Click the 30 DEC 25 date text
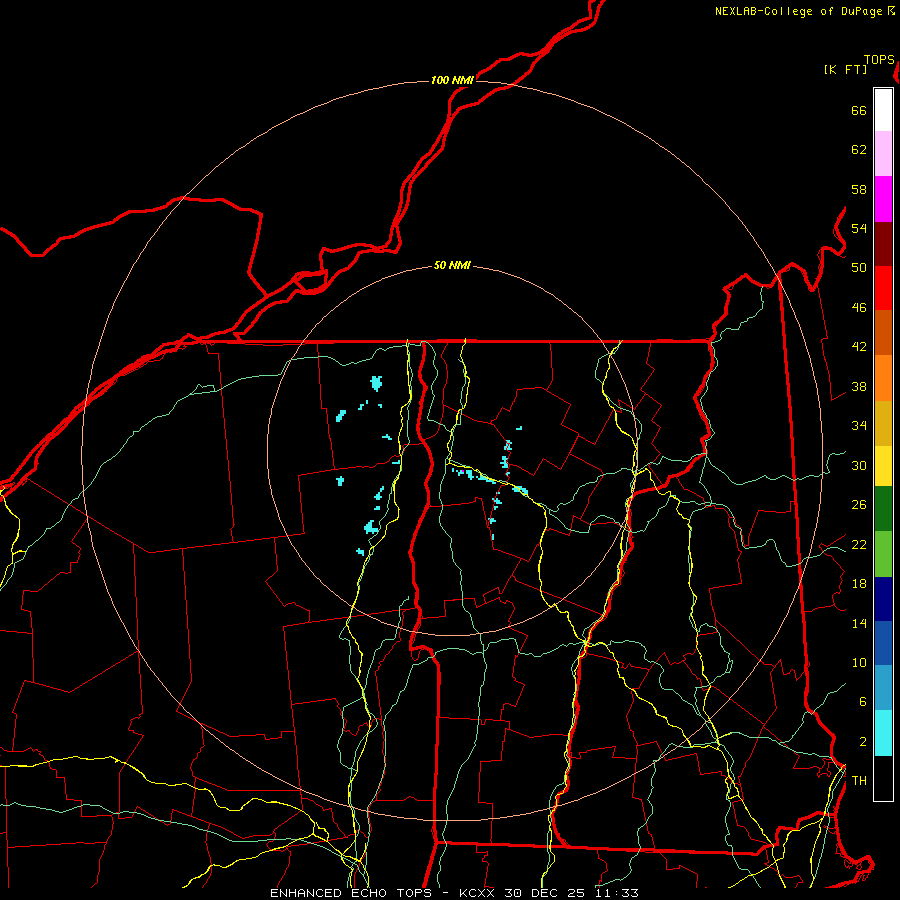Screen dimensions: 900x900 tap(545, 893)
